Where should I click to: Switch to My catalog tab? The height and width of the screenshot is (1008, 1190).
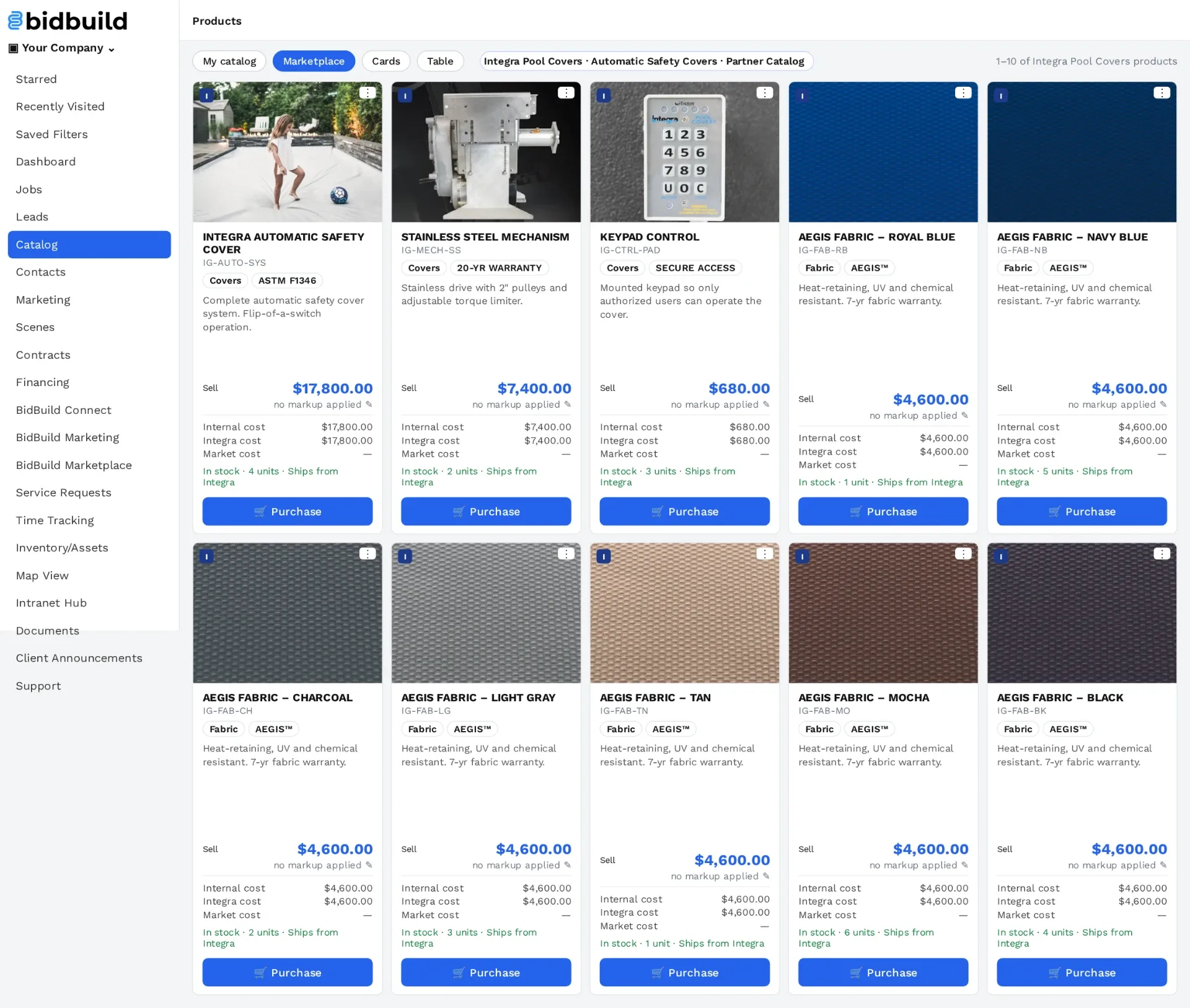tap(229, 61)
